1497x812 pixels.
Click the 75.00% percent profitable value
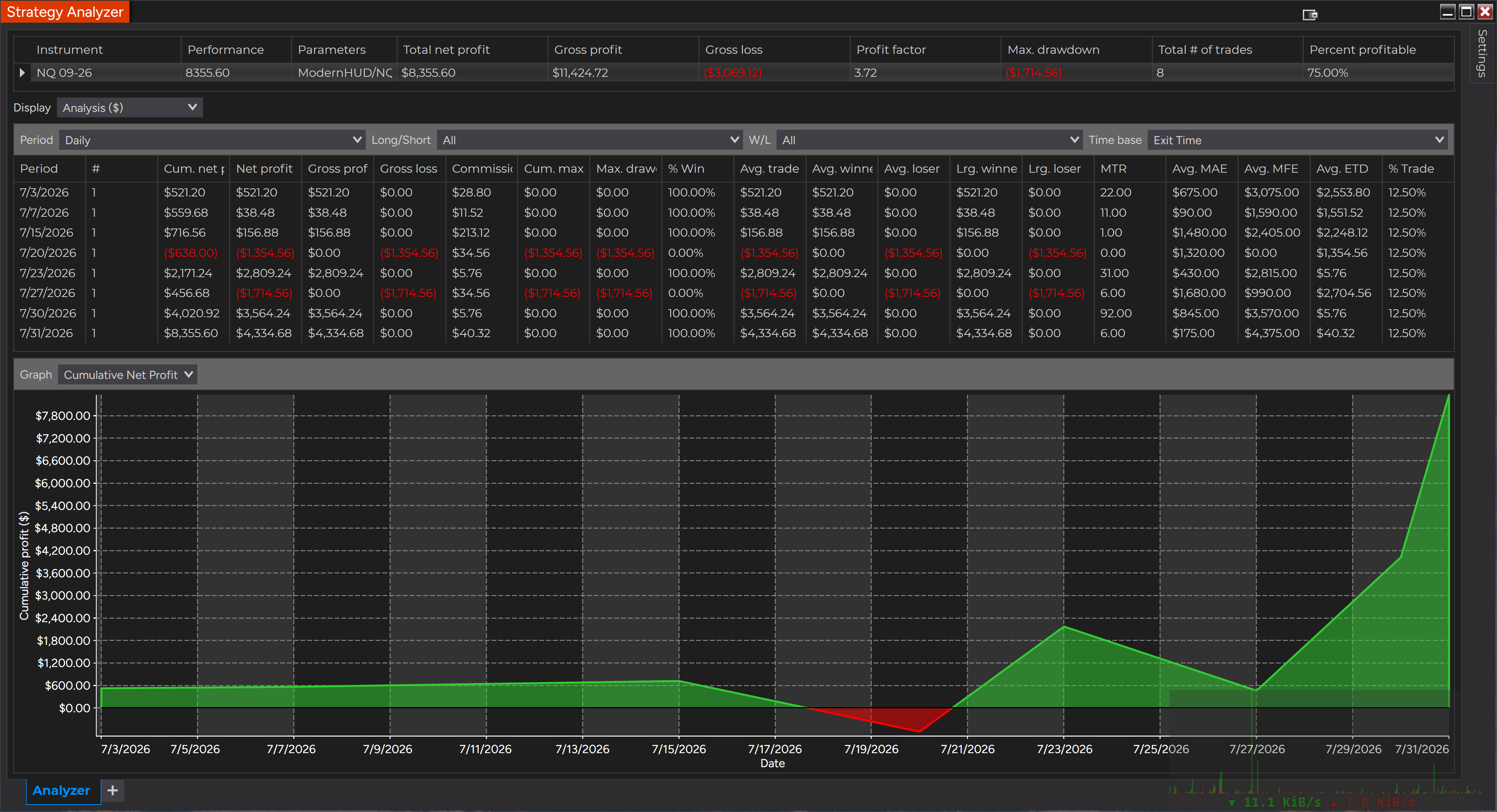pos(1327,73)
